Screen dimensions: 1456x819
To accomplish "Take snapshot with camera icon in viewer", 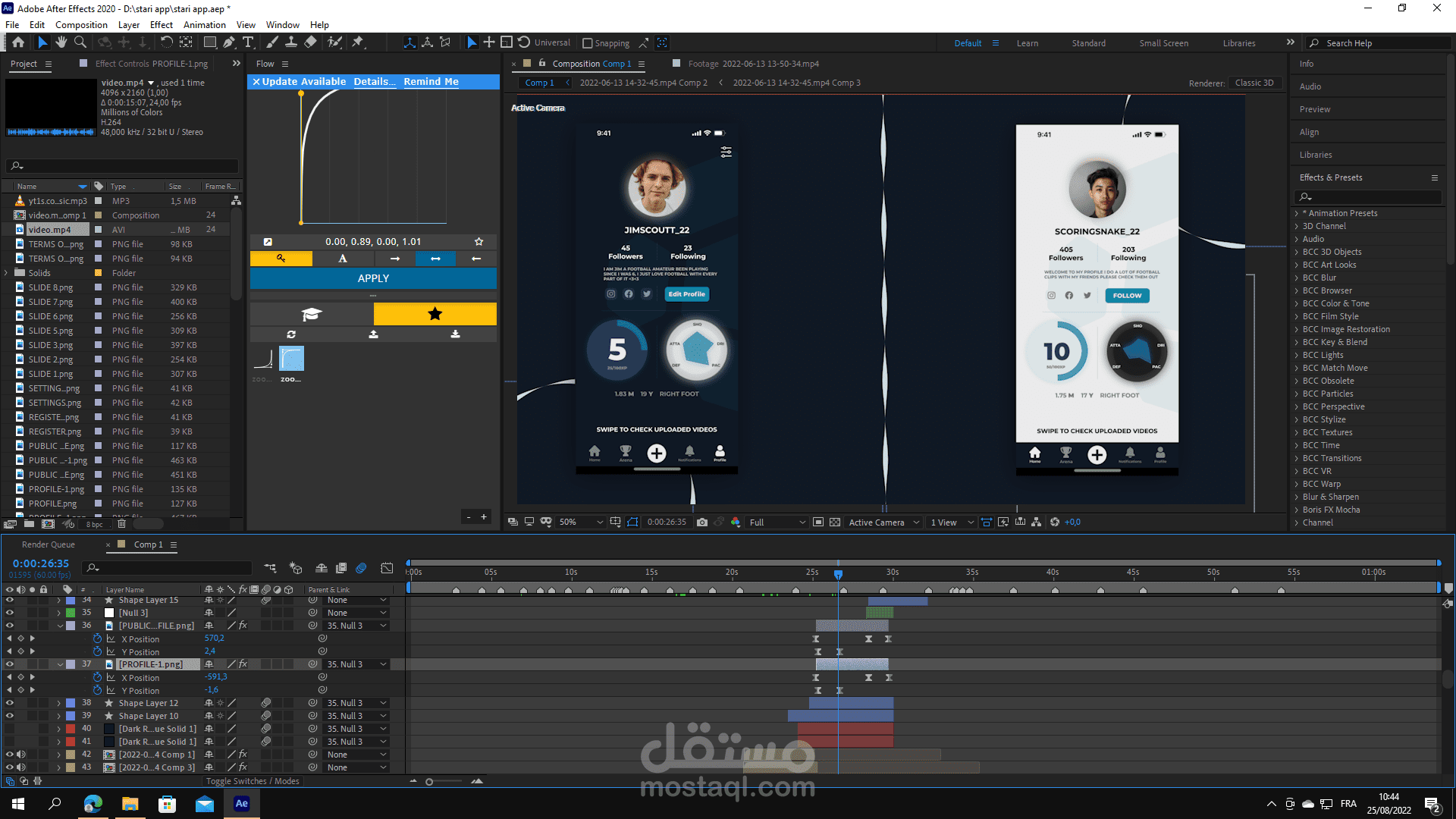I will [x=702, y=522].
